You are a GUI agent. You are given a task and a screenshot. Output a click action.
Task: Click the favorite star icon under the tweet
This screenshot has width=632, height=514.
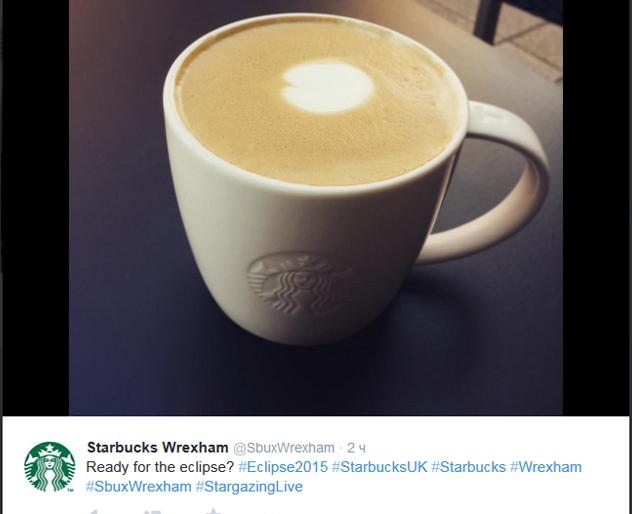tap(212, 511)
